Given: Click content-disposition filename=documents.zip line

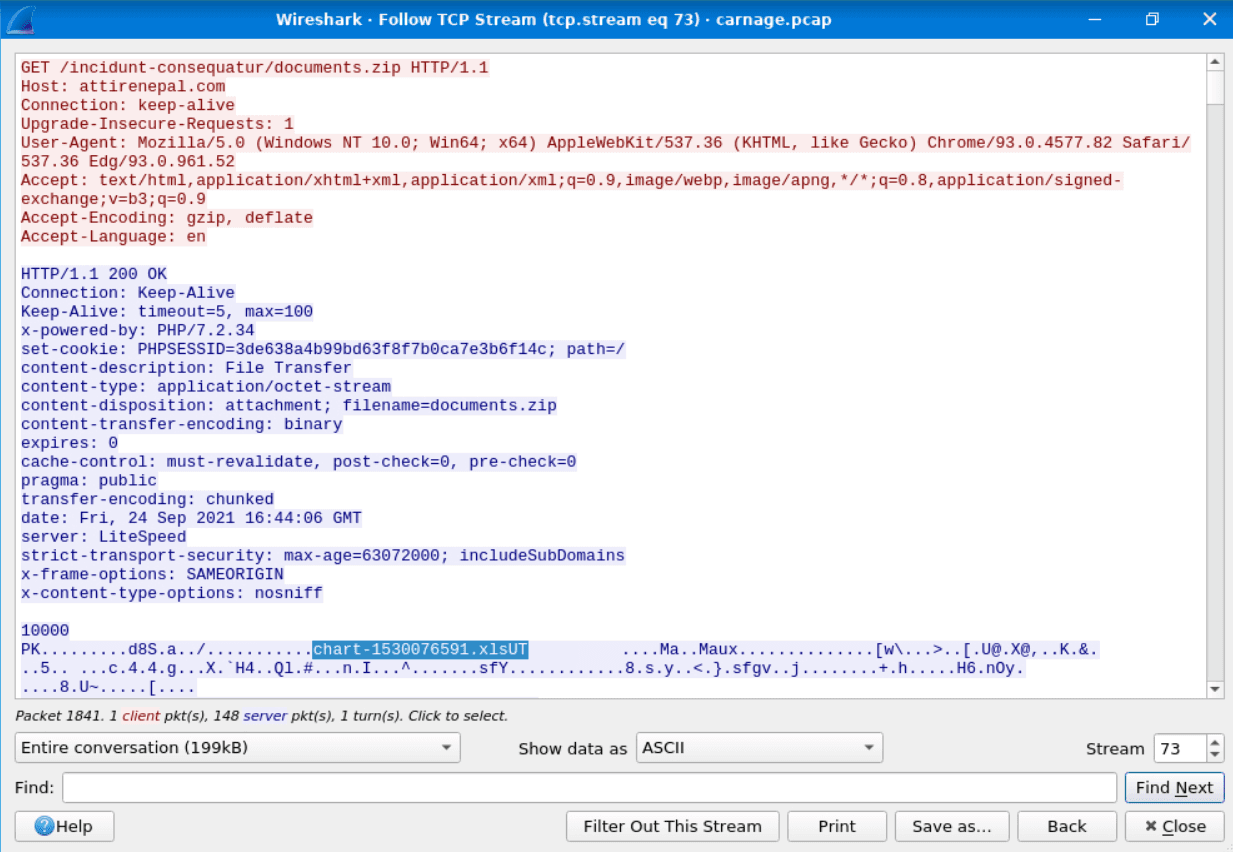Looking at the screenshot, I should click(289, 405).
